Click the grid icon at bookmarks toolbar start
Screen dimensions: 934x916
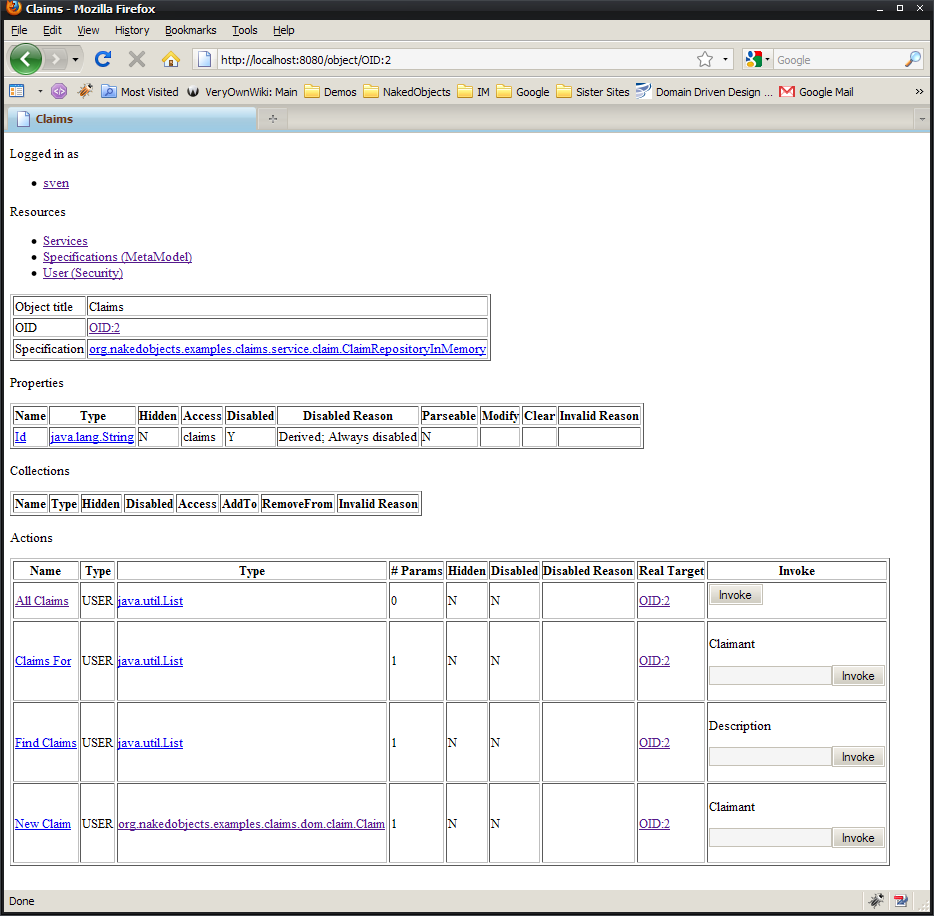point(17,91)
